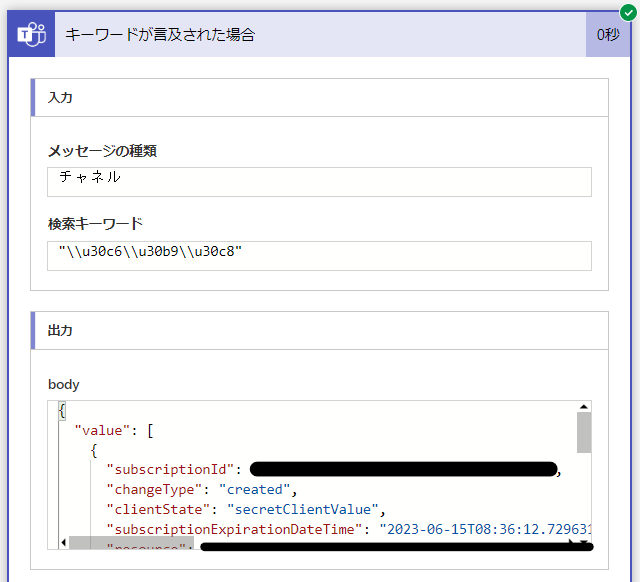This screenshot has width=640, height=582.
Task: Click the green success checkmark badge
Action: point(627,11)
